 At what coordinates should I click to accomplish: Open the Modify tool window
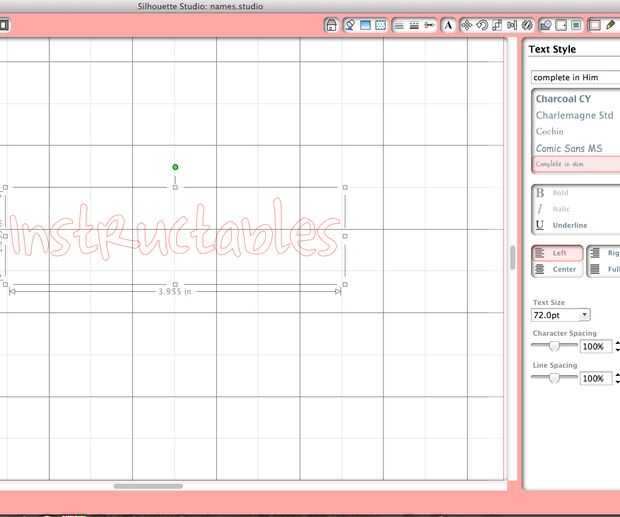pos(546,25)
